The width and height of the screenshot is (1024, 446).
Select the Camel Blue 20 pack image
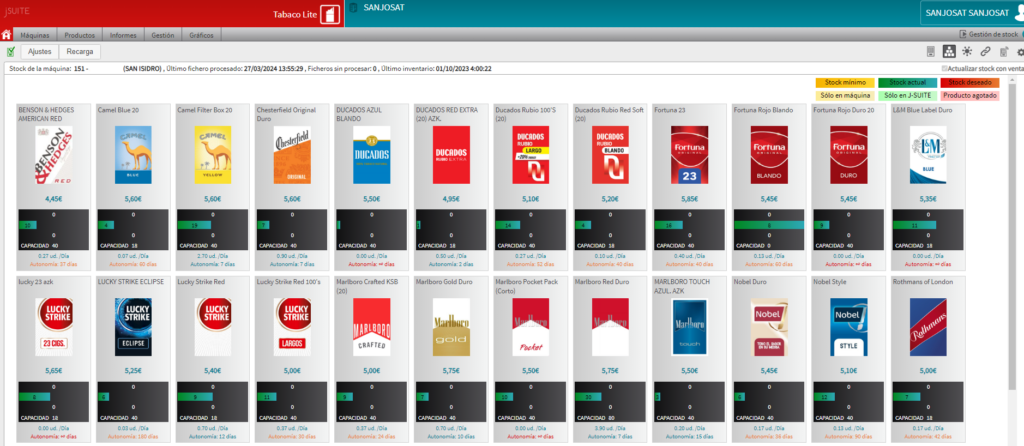pyautogui.click(x=133, y=155)
